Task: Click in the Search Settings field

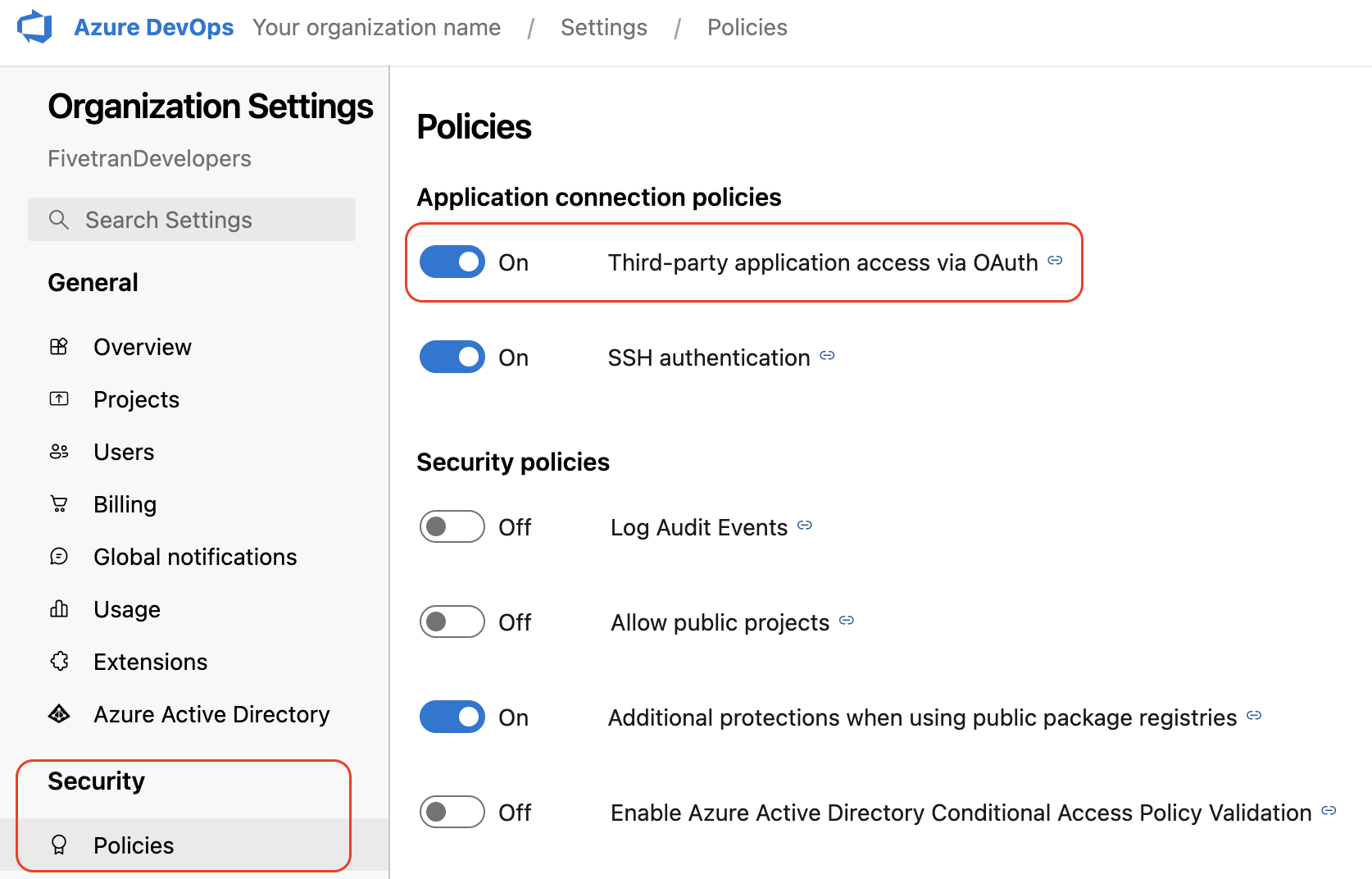Action: [192, 220]
